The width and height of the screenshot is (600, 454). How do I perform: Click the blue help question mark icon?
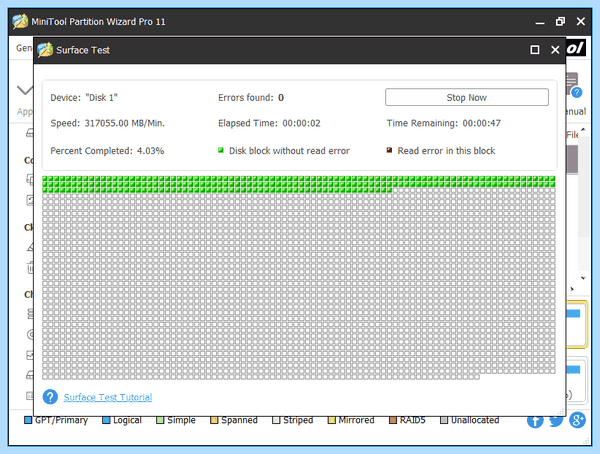[50, 397]
